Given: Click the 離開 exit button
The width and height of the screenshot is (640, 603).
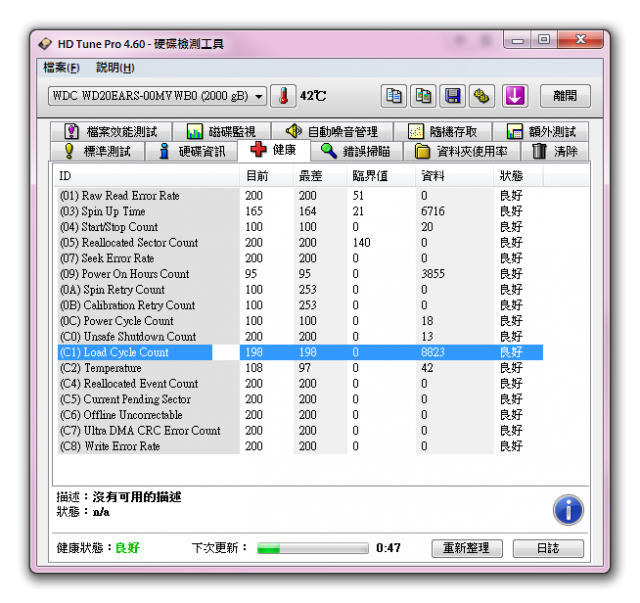Looking at the screenshot, I should 565,96.
